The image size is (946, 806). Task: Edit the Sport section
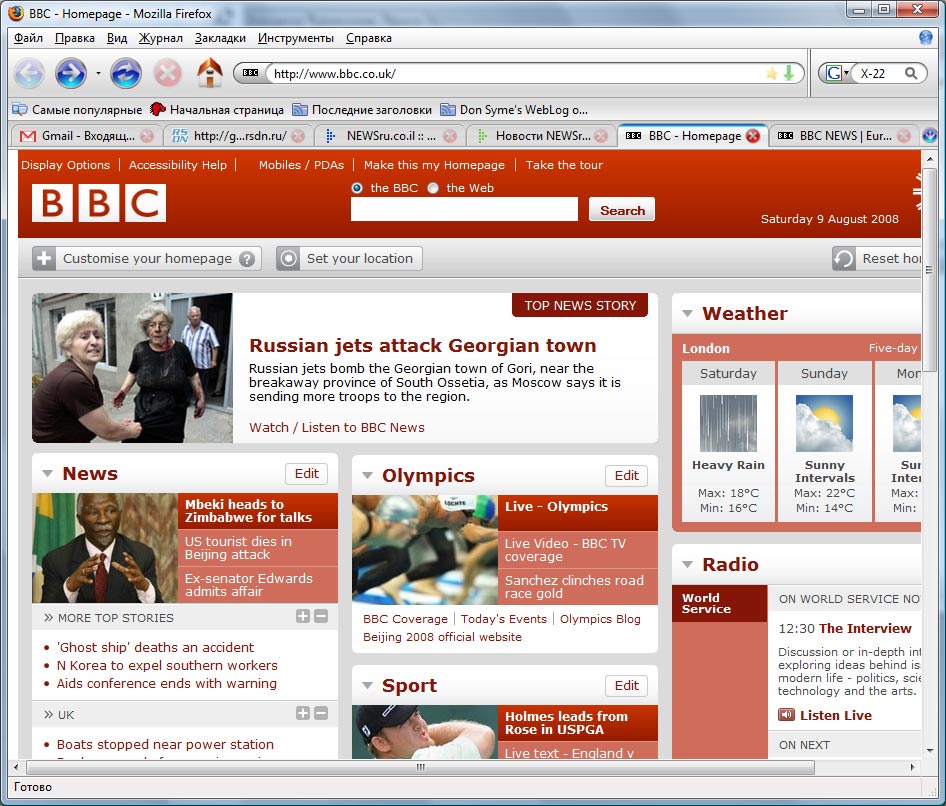tap(626, 686)
